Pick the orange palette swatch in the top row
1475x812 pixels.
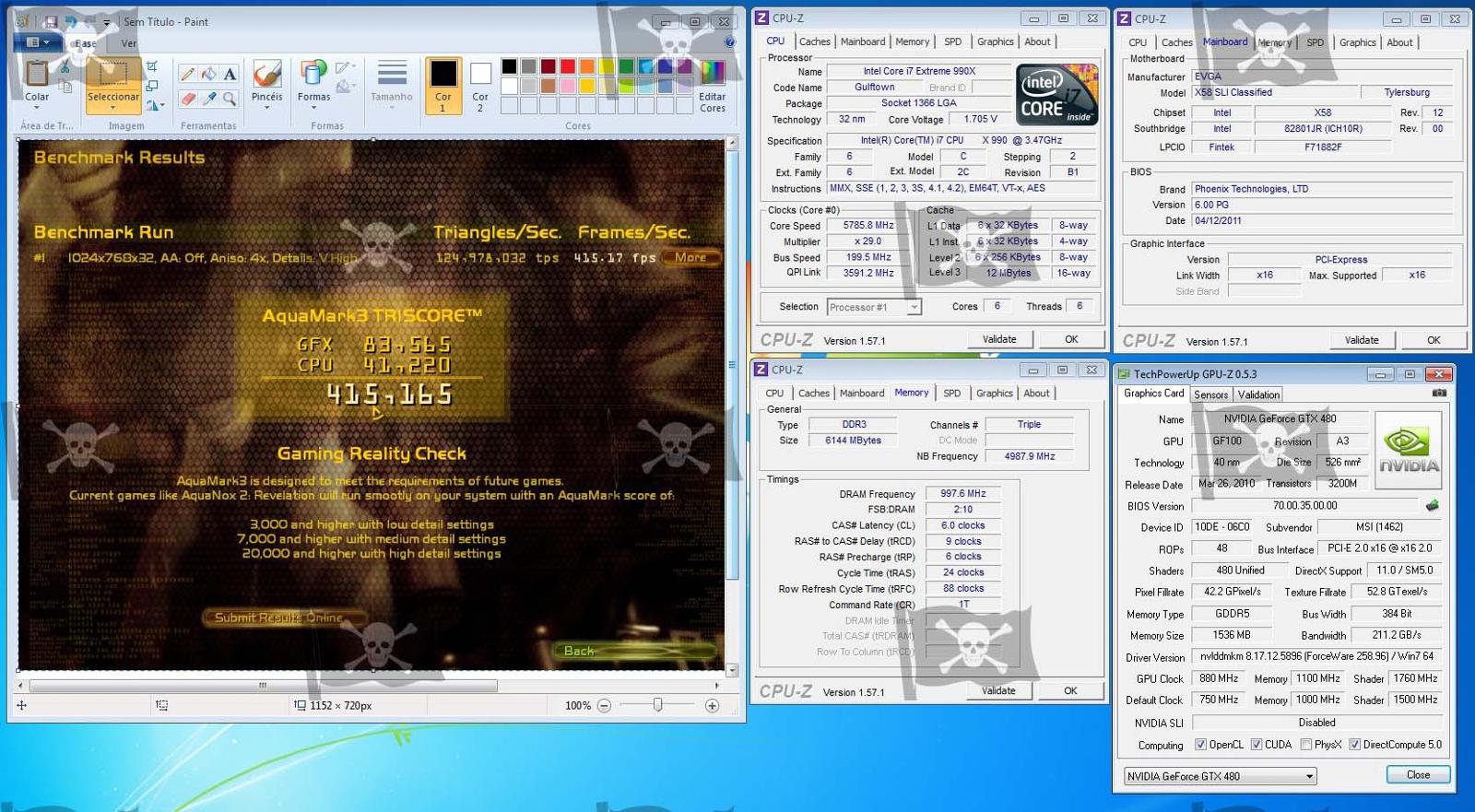(587, 66)
